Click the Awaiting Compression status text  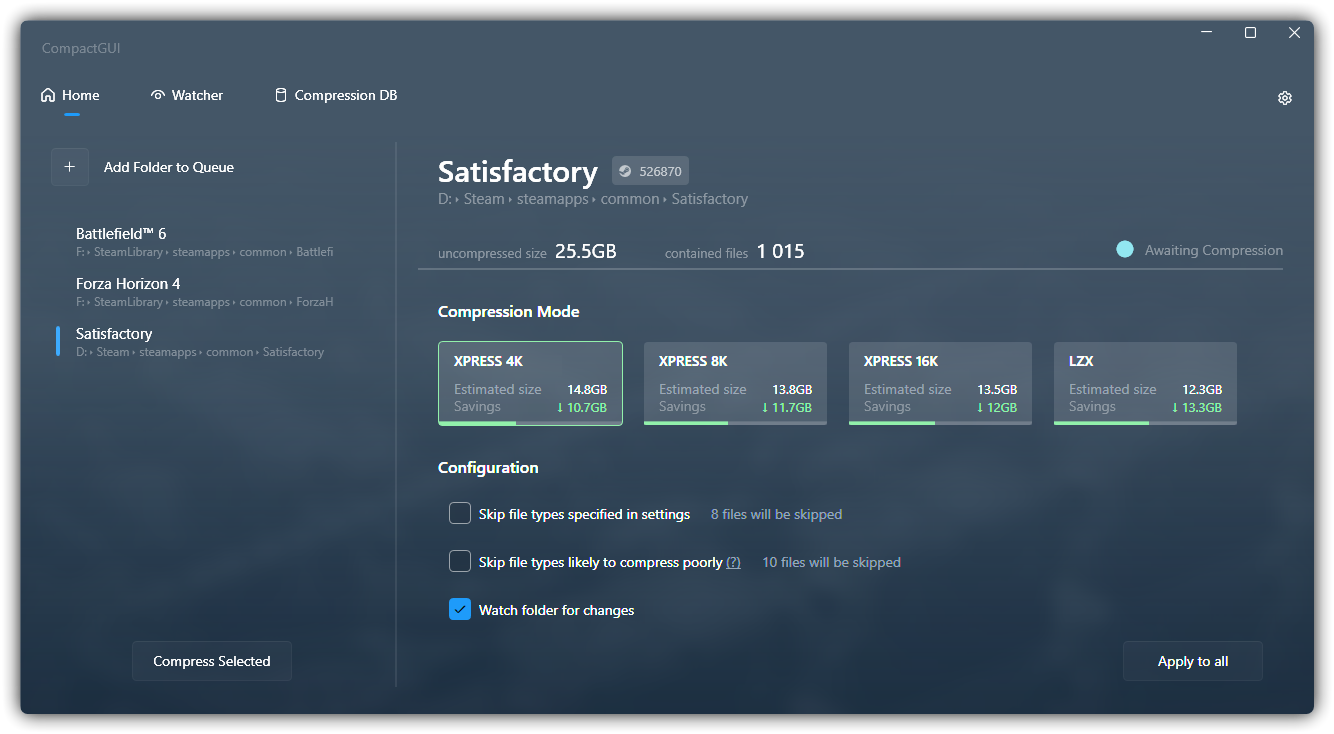pyautogui.click(x=1214, y=250)
